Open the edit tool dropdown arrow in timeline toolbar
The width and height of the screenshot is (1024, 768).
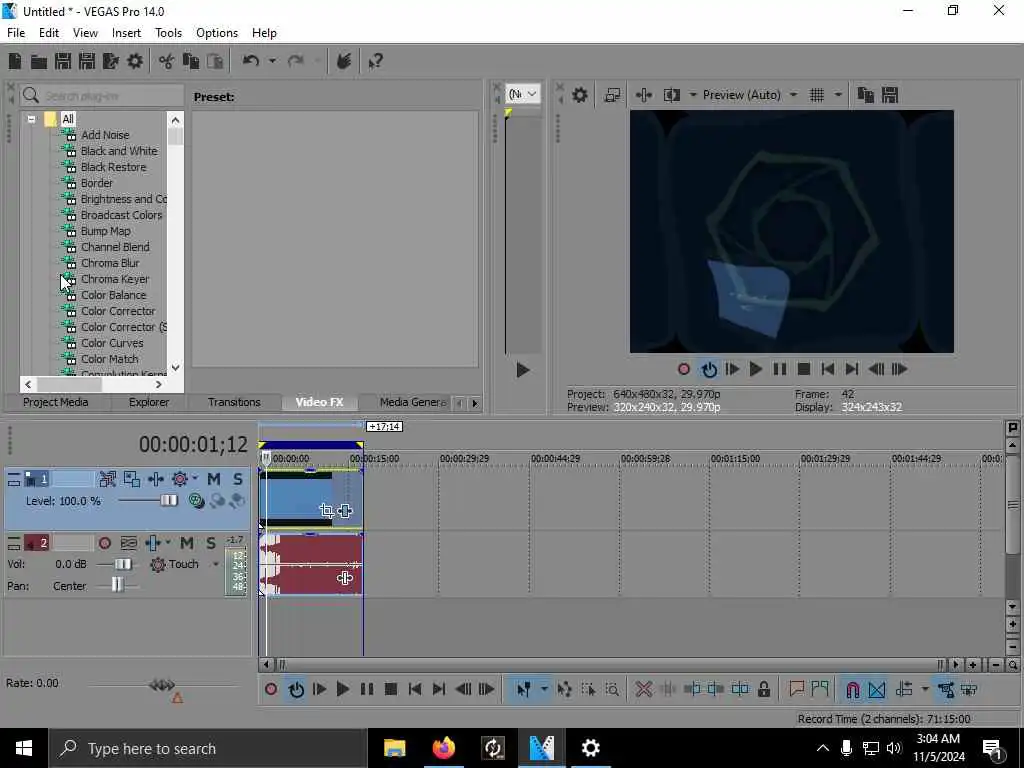tap(543, 689)
